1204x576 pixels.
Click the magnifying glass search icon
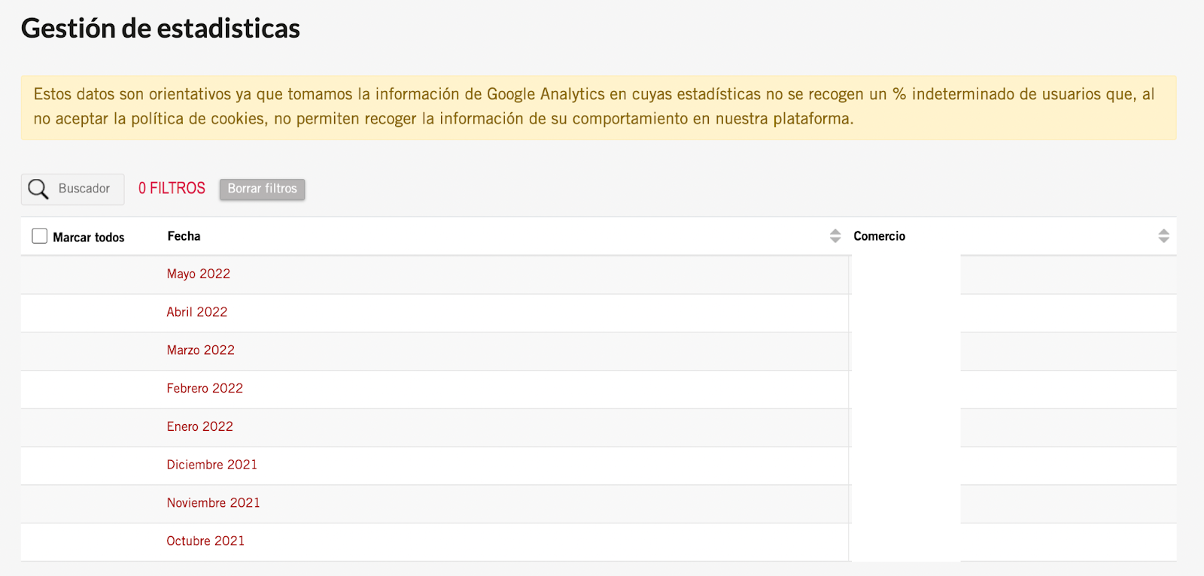point(38,189)
